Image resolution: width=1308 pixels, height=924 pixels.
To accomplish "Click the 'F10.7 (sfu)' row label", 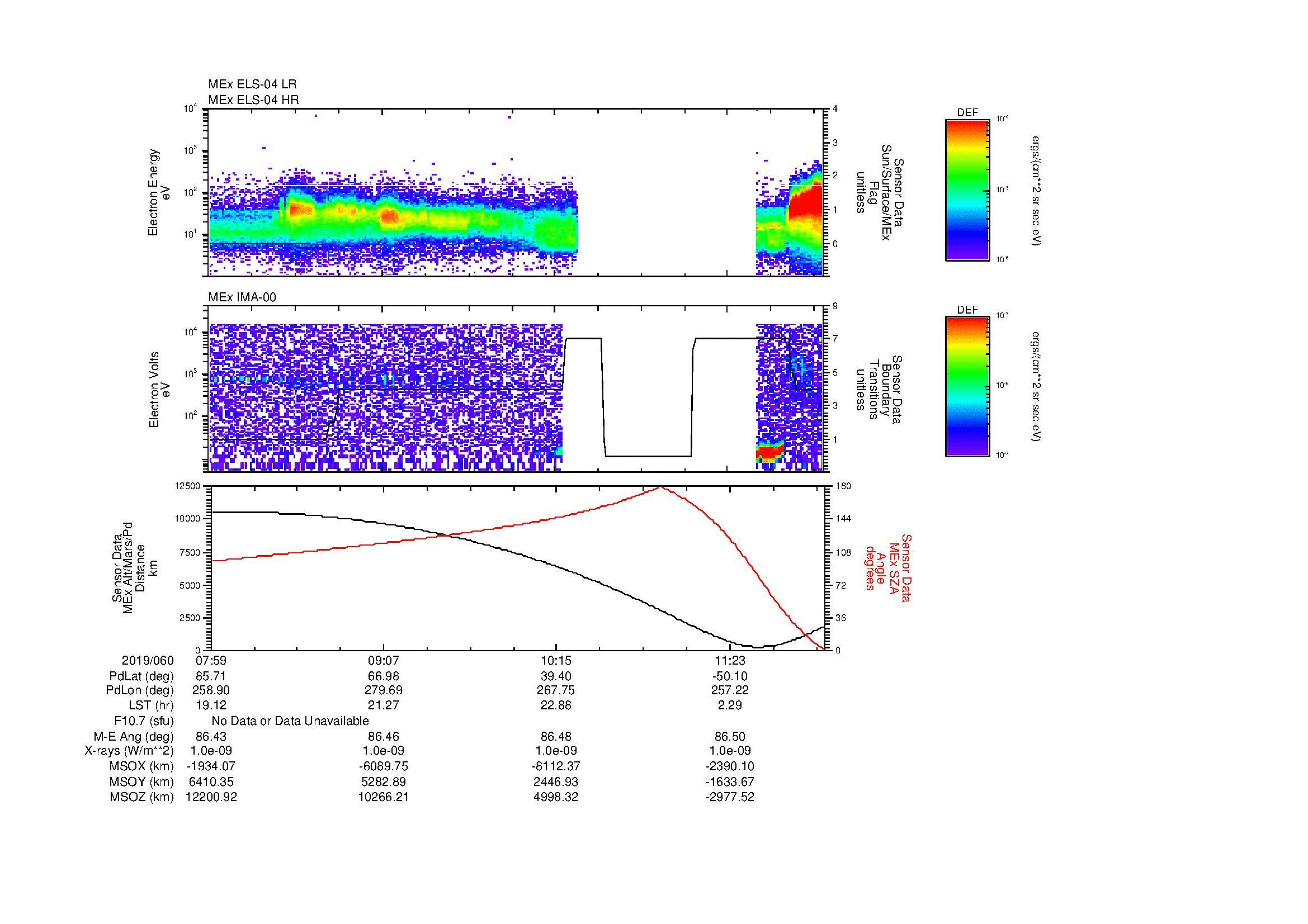I will click(144, 721).
